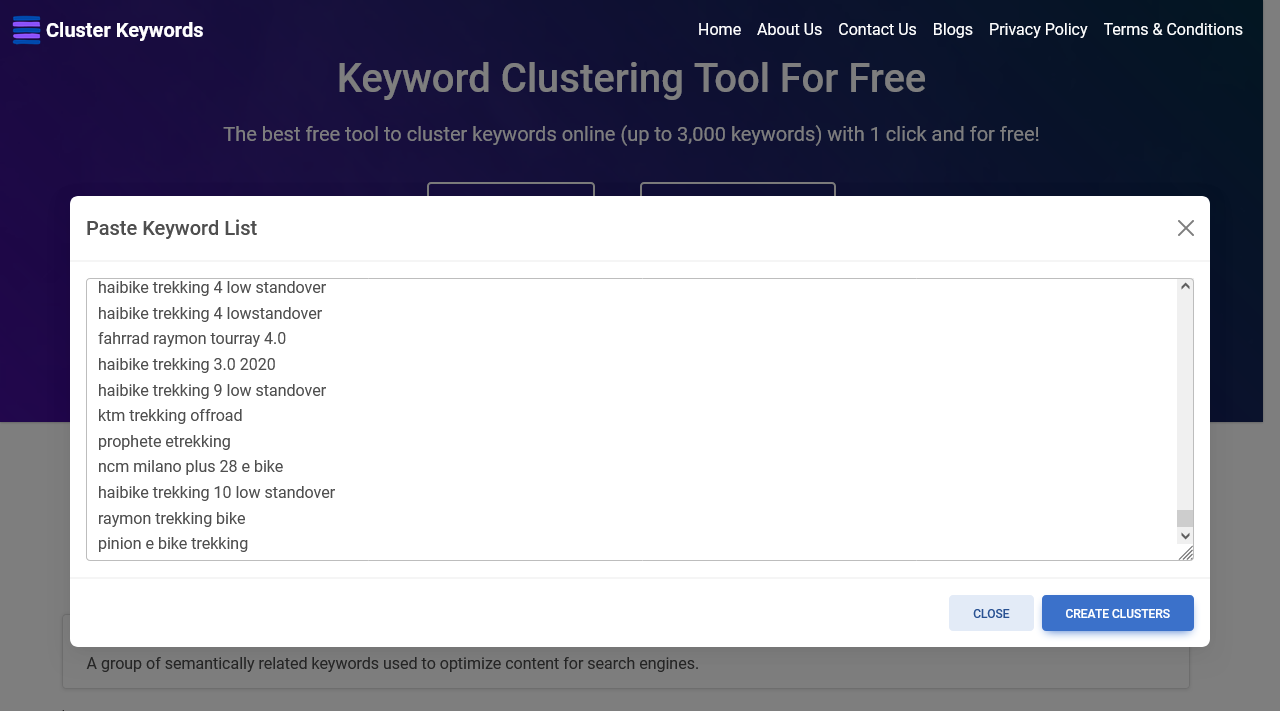Screen dimensions: 1280x711
Task: Click the Cluster Keywords brand text
Action: (124, 30)
